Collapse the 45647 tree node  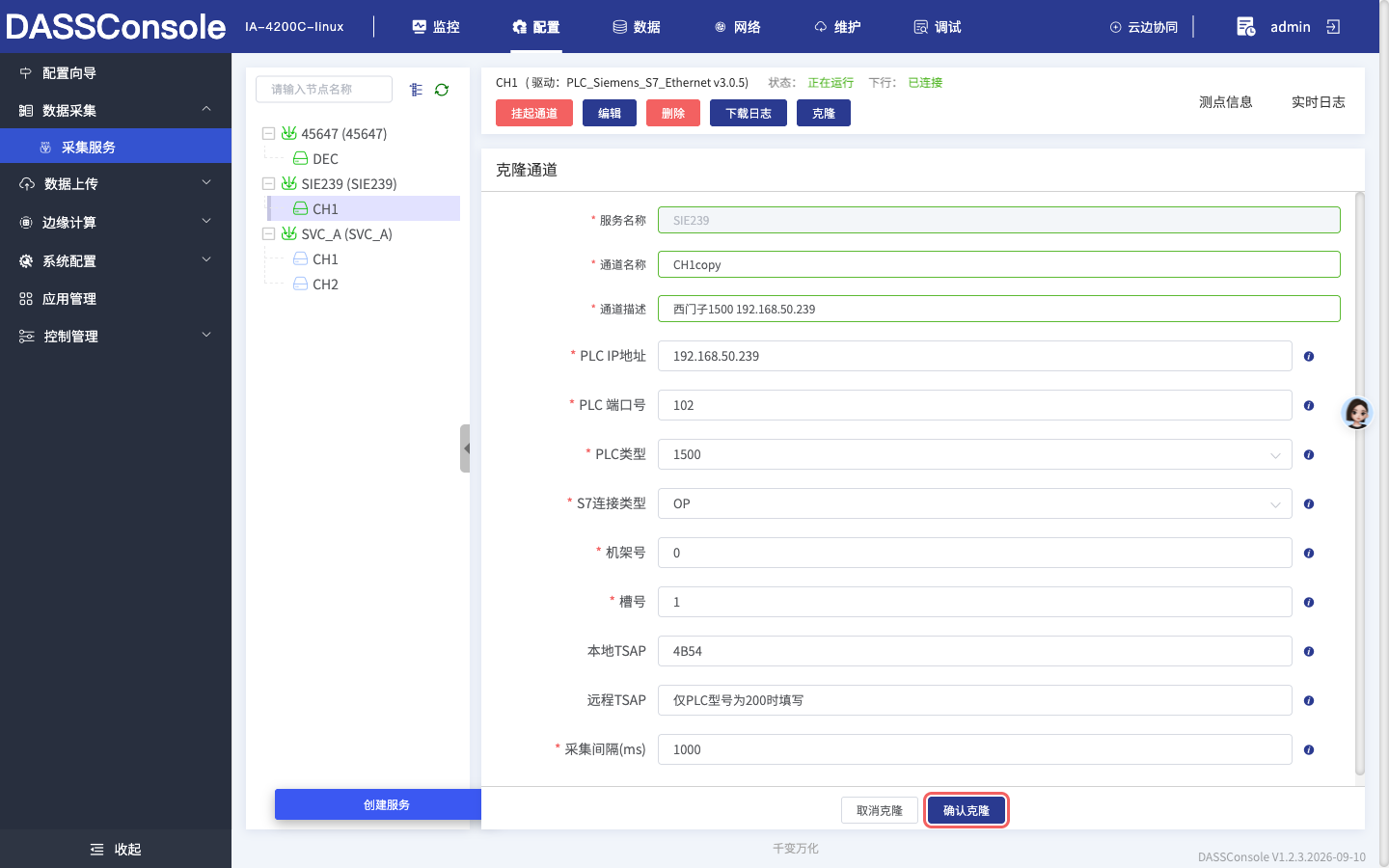pos(268,133)
